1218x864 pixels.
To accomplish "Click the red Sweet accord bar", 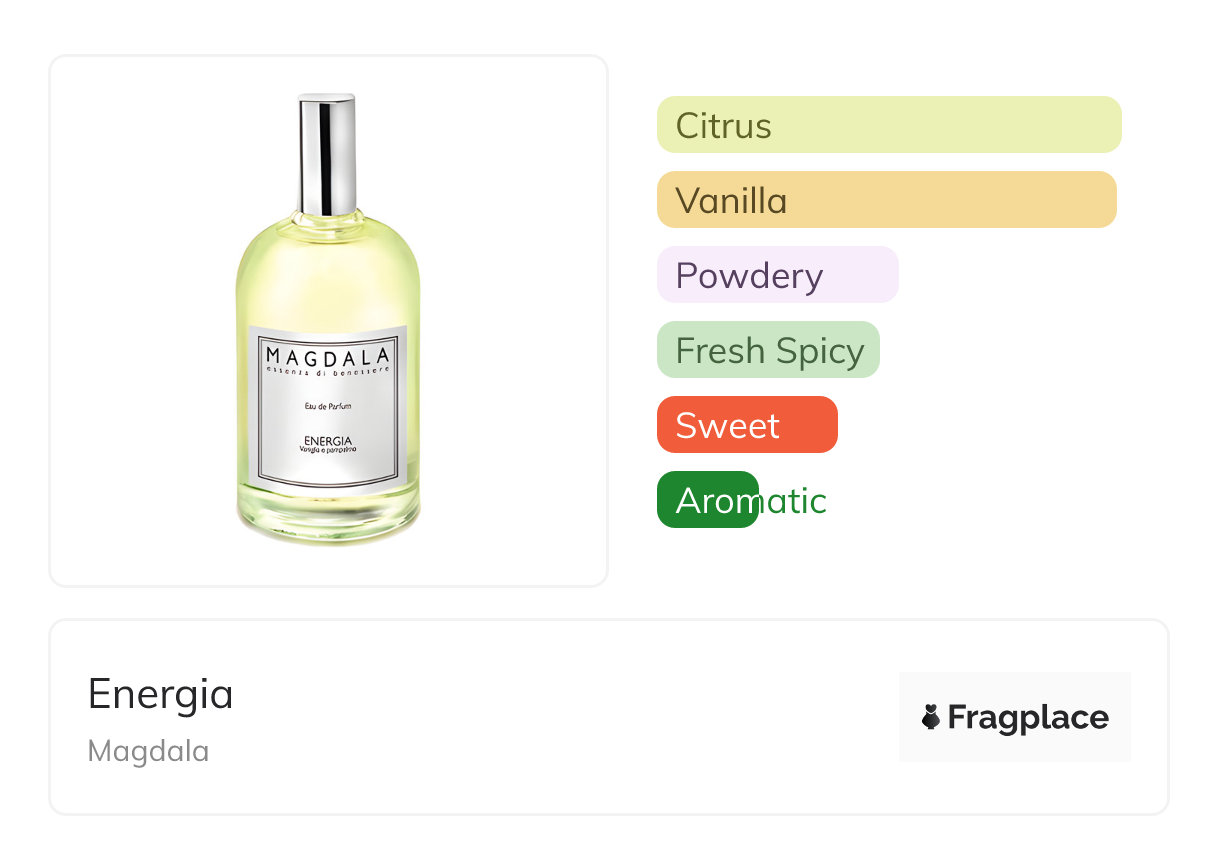I will pyautogui.click(x=746, y=425).
